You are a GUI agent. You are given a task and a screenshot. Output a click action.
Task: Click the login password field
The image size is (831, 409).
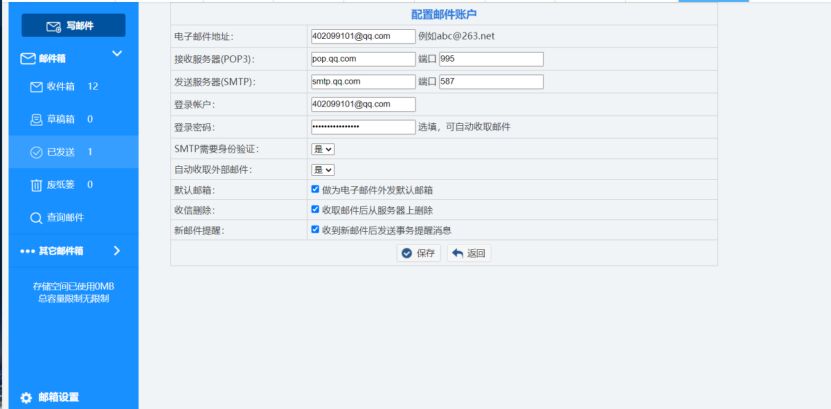tap(362, 127)
